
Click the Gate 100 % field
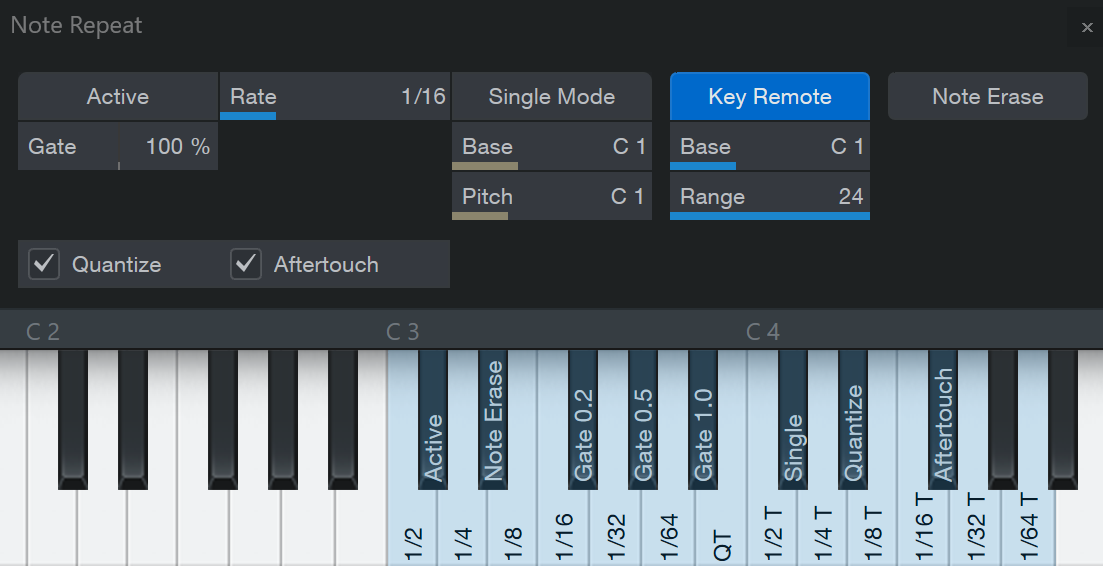pyautogui.click(x=117, y=146)
